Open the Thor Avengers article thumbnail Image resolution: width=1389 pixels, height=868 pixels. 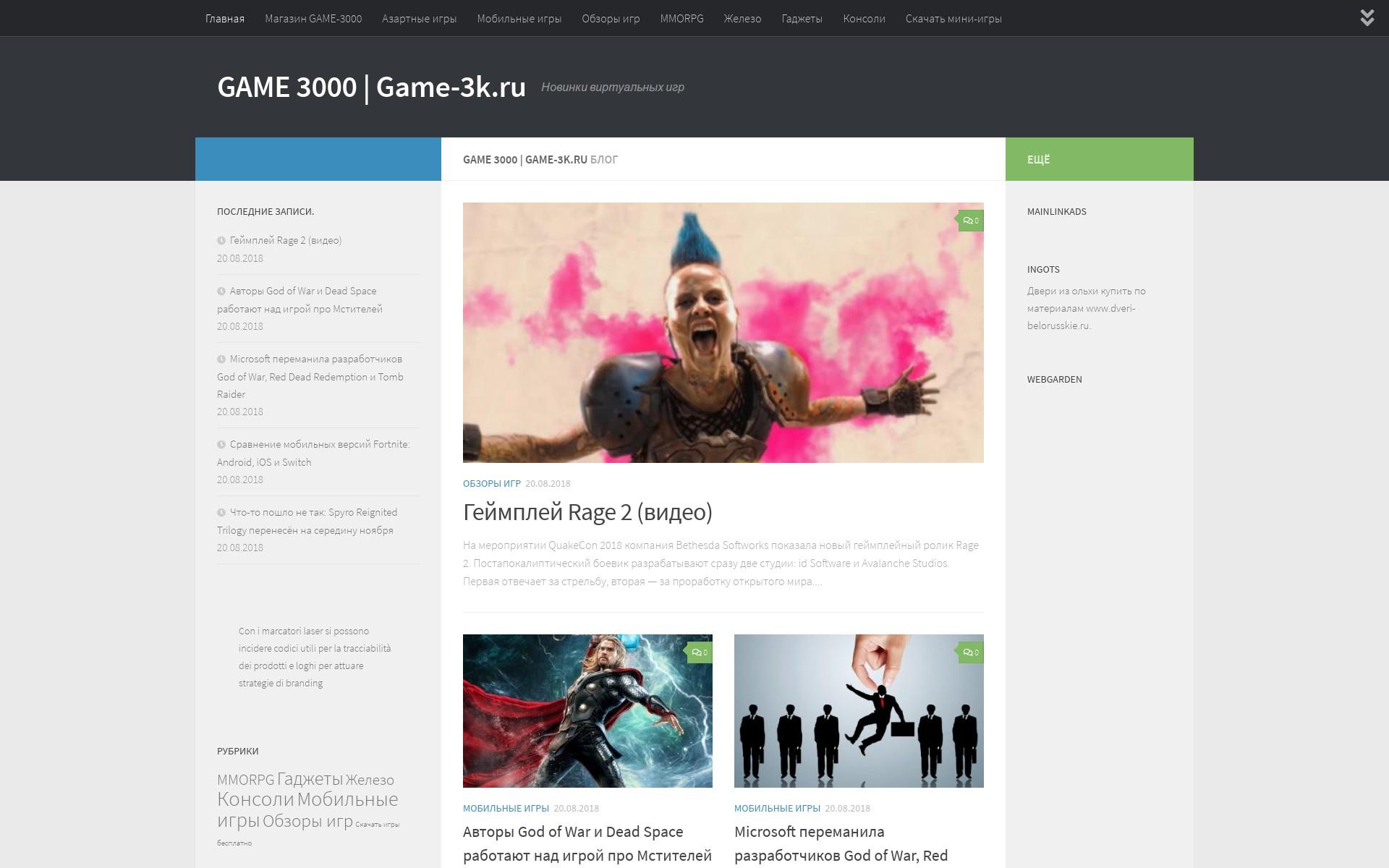[x=587, y=711]
